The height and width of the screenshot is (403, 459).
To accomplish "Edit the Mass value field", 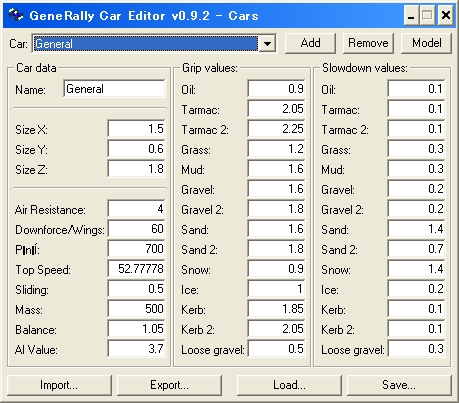I will (x=136, y=309).
